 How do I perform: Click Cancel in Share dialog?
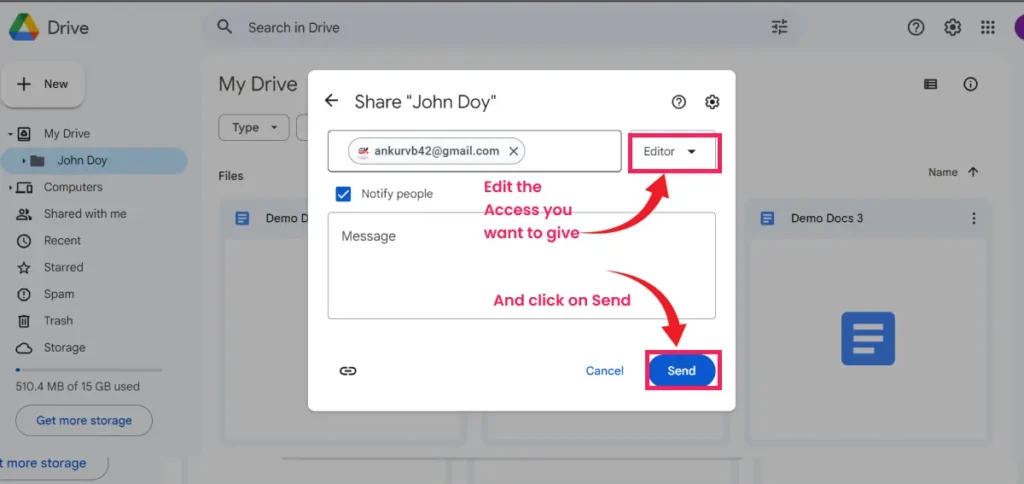click(x=604, y=371)
